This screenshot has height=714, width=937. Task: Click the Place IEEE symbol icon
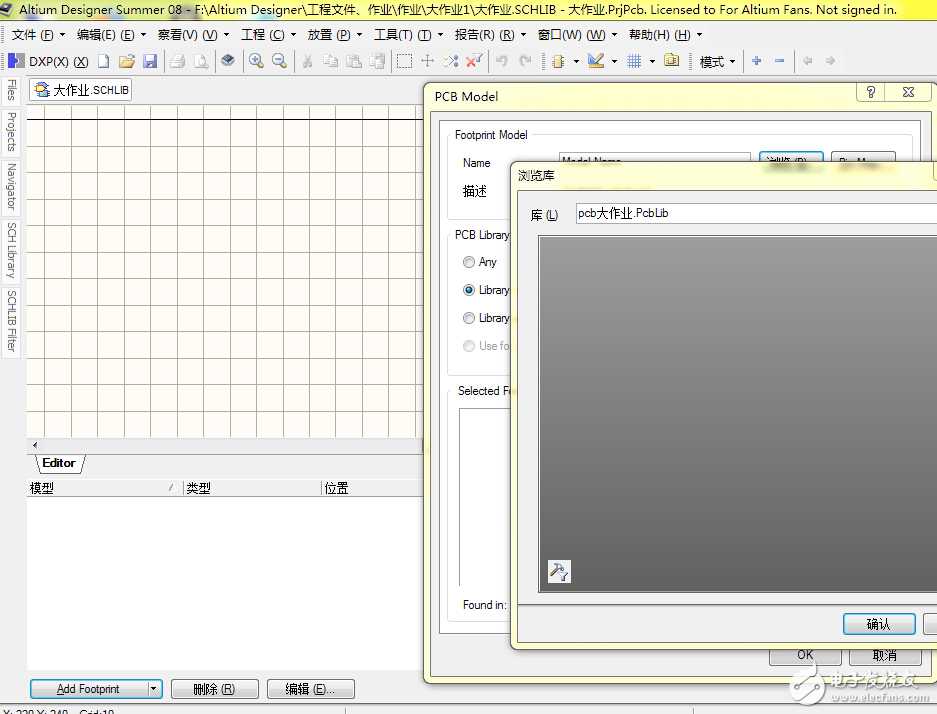click(558, 61)
